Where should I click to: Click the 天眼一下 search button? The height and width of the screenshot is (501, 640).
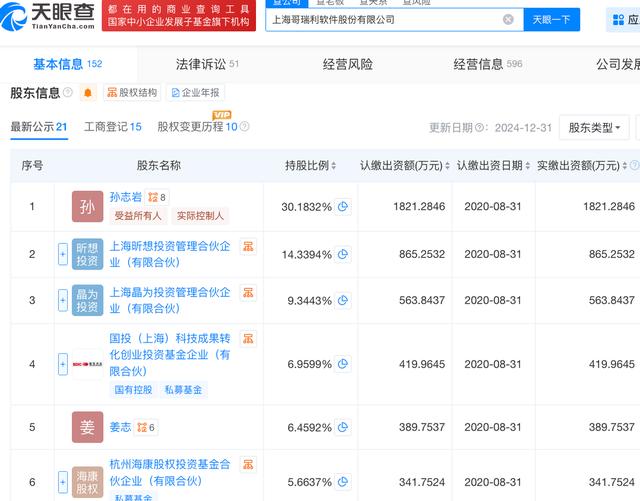pos(551,19)
